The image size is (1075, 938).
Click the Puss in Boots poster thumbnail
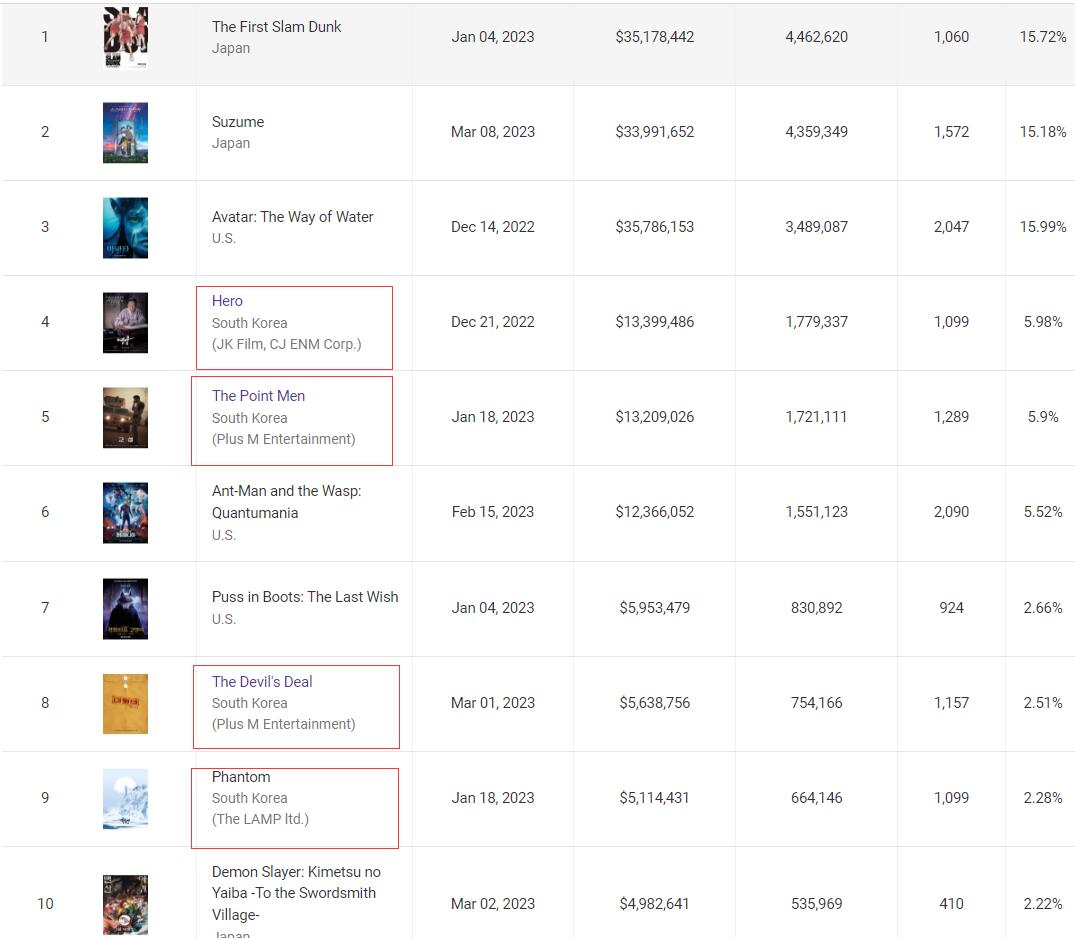(x=125, y=609)
